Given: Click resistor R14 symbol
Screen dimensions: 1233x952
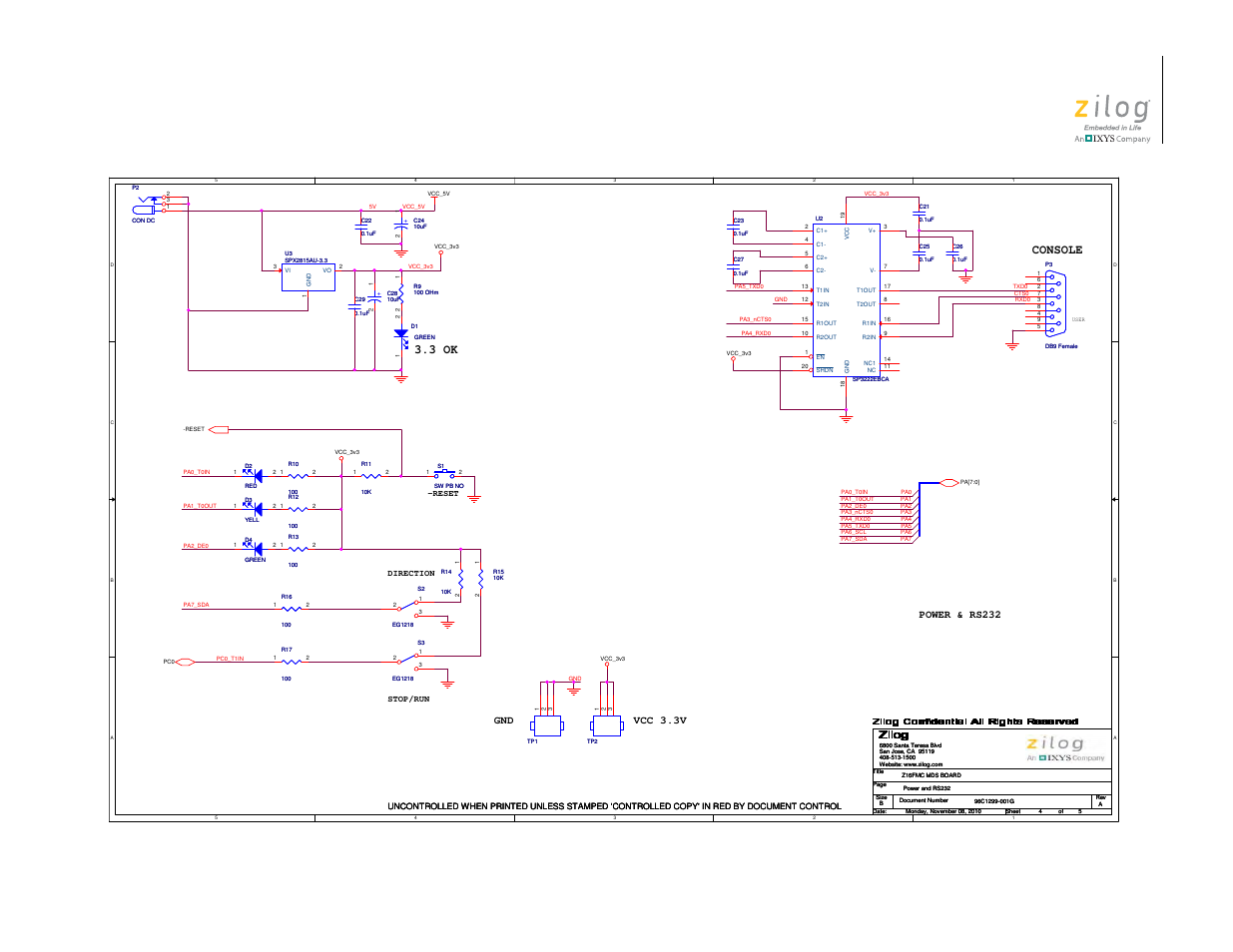Looking at the screenshot, I should coord(460,580).
